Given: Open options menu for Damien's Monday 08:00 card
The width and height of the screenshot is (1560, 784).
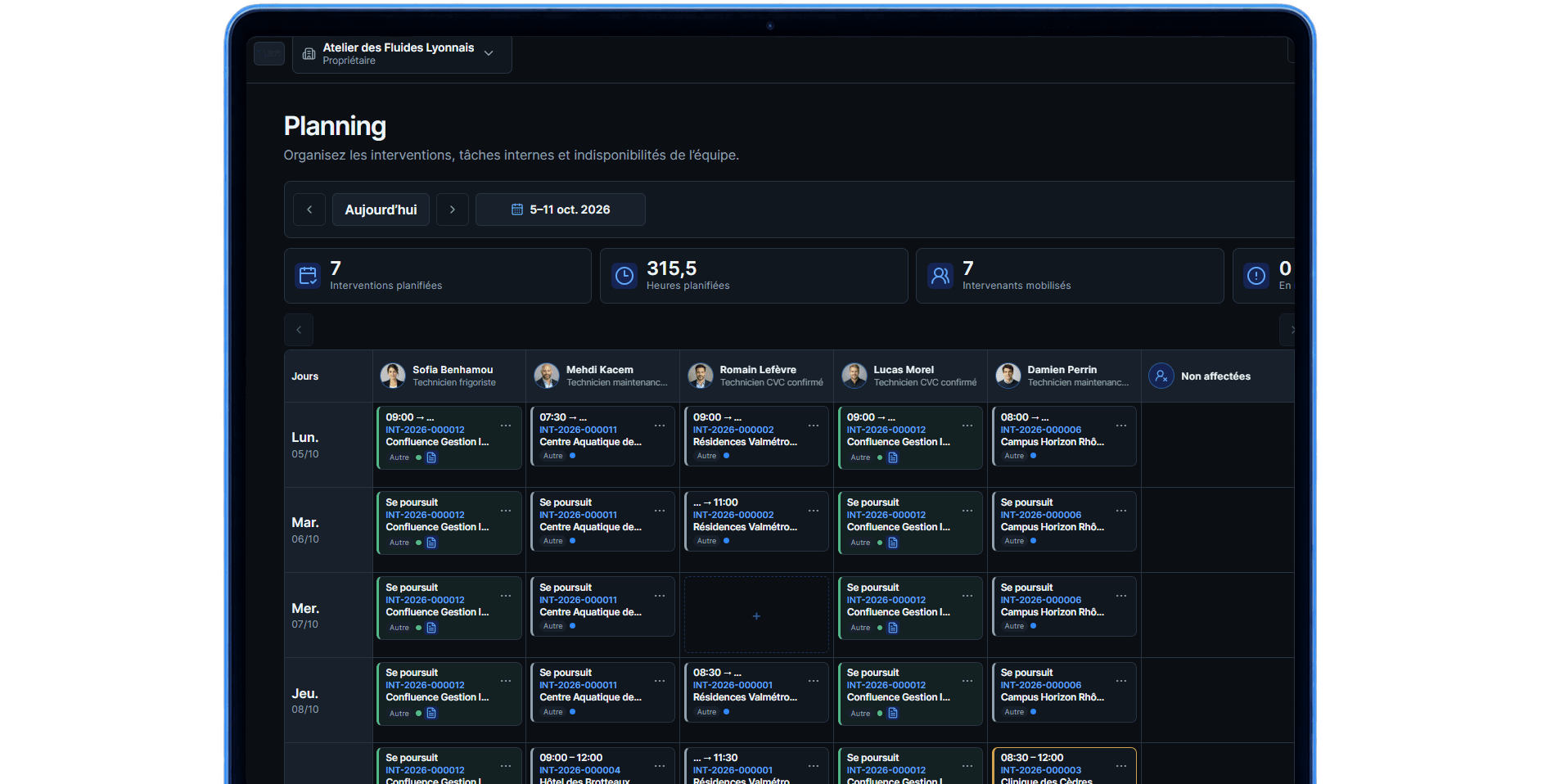Looking at the screenshot, I should [1121, 426].
